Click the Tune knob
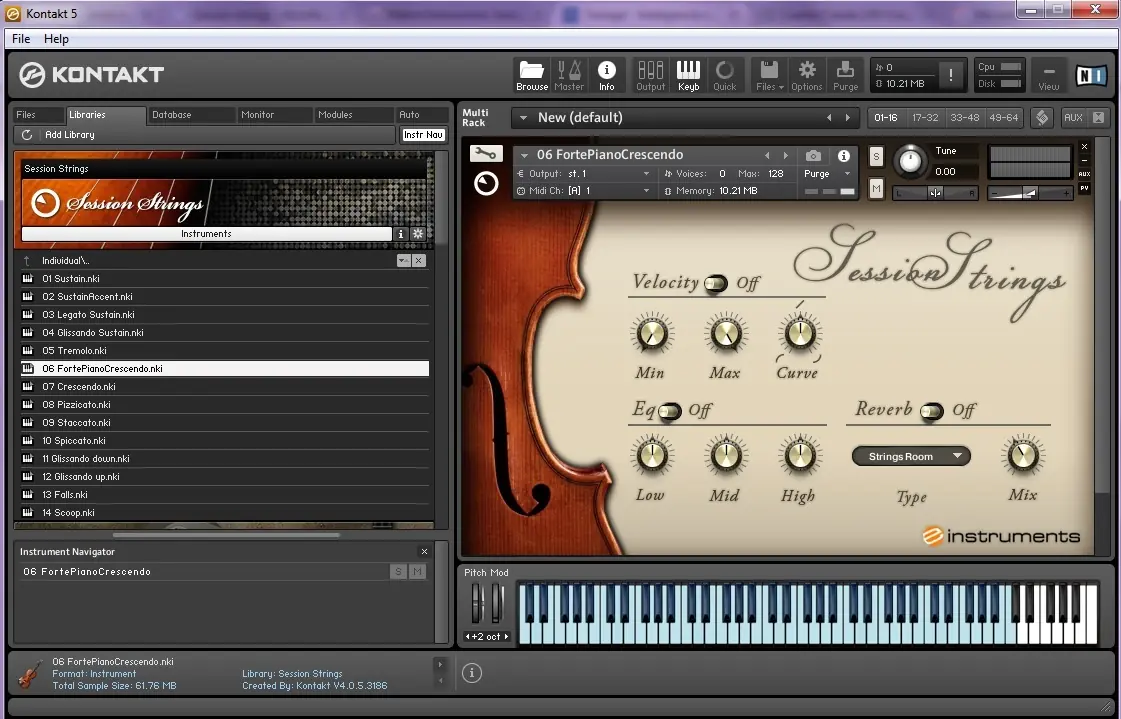Image resolution: width=1121 pixels, height=719 pixels. coord(910,161)
